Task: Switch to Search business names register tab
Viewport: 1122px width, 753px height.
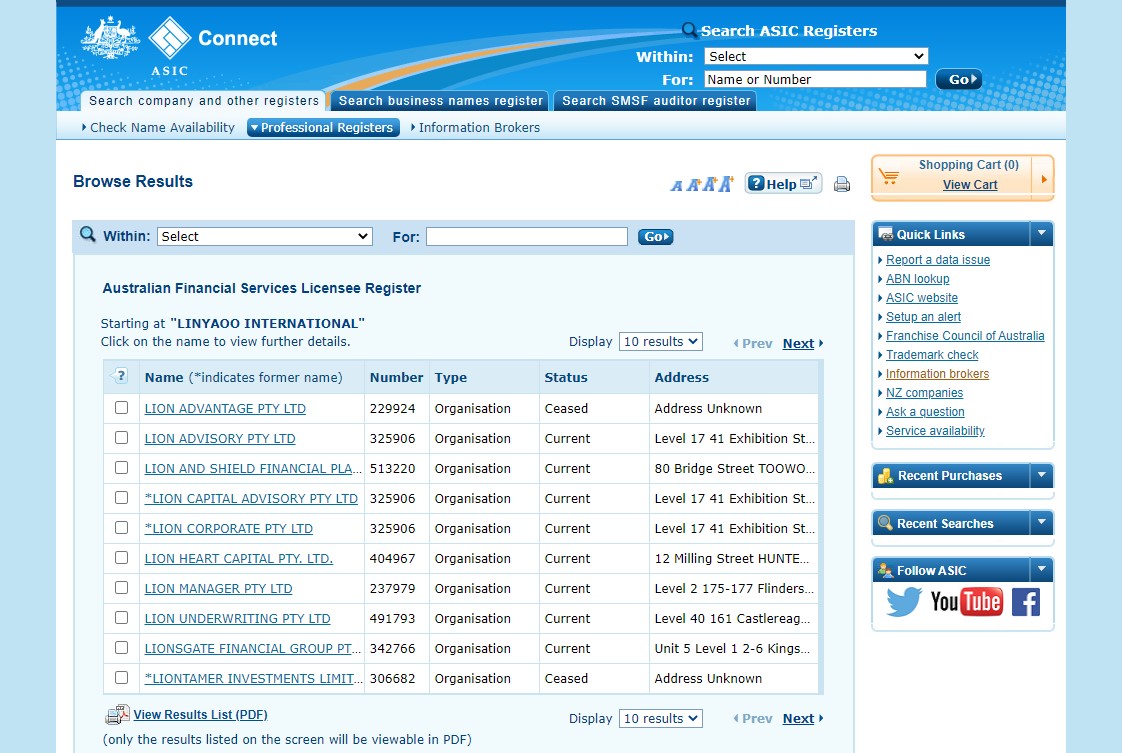Action: click(440, 101)
